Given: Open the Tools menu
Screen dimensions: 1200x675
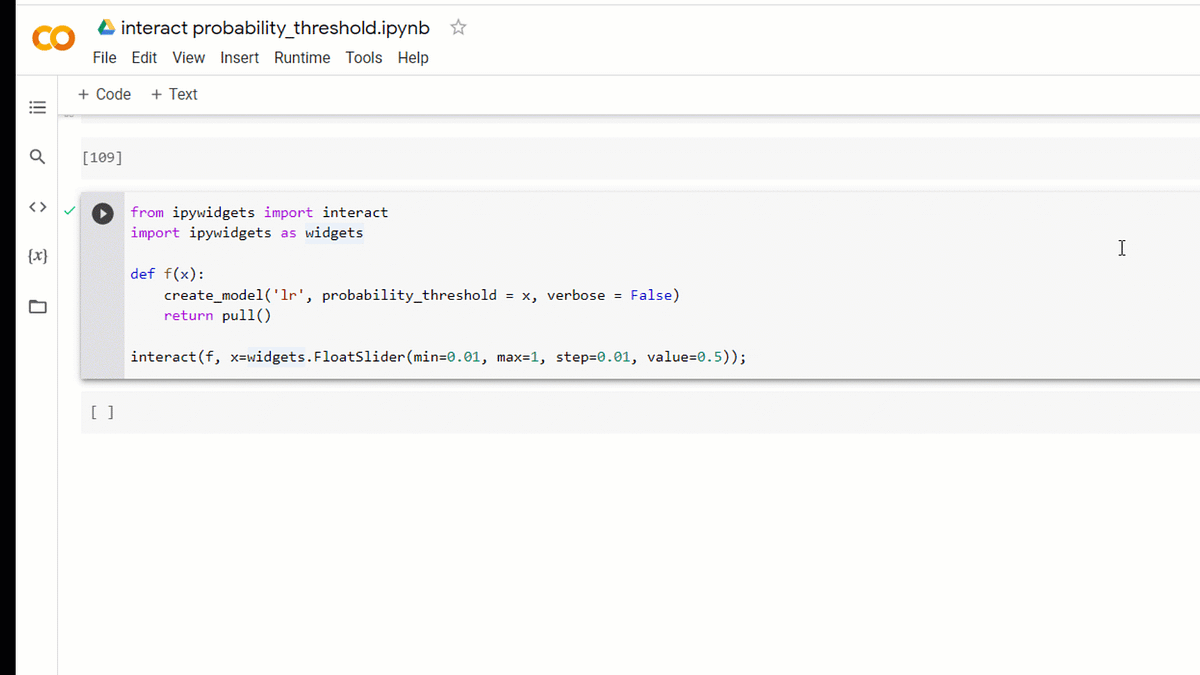Looking at the screenshot, I should 363,57.
